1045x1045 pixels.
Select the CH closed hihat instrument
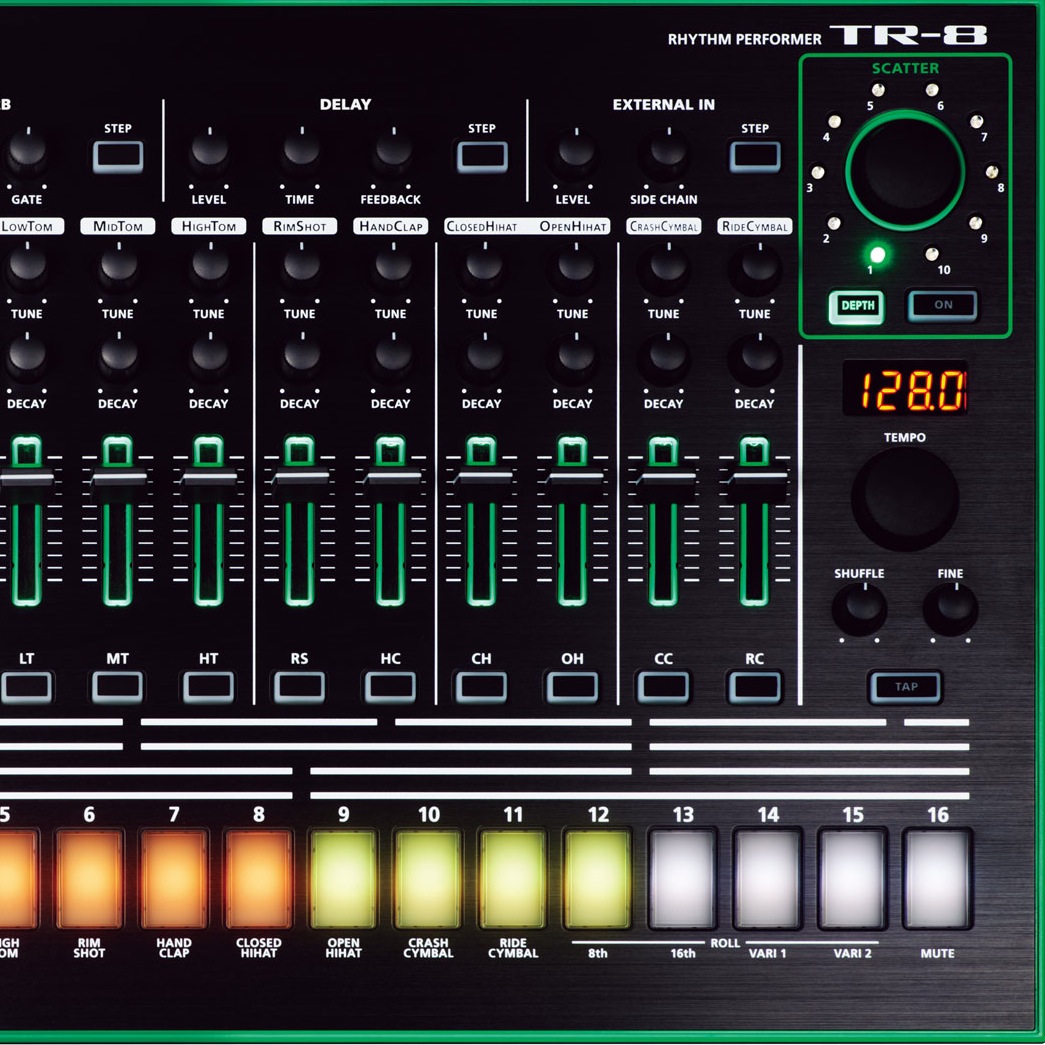pos(481,685)
